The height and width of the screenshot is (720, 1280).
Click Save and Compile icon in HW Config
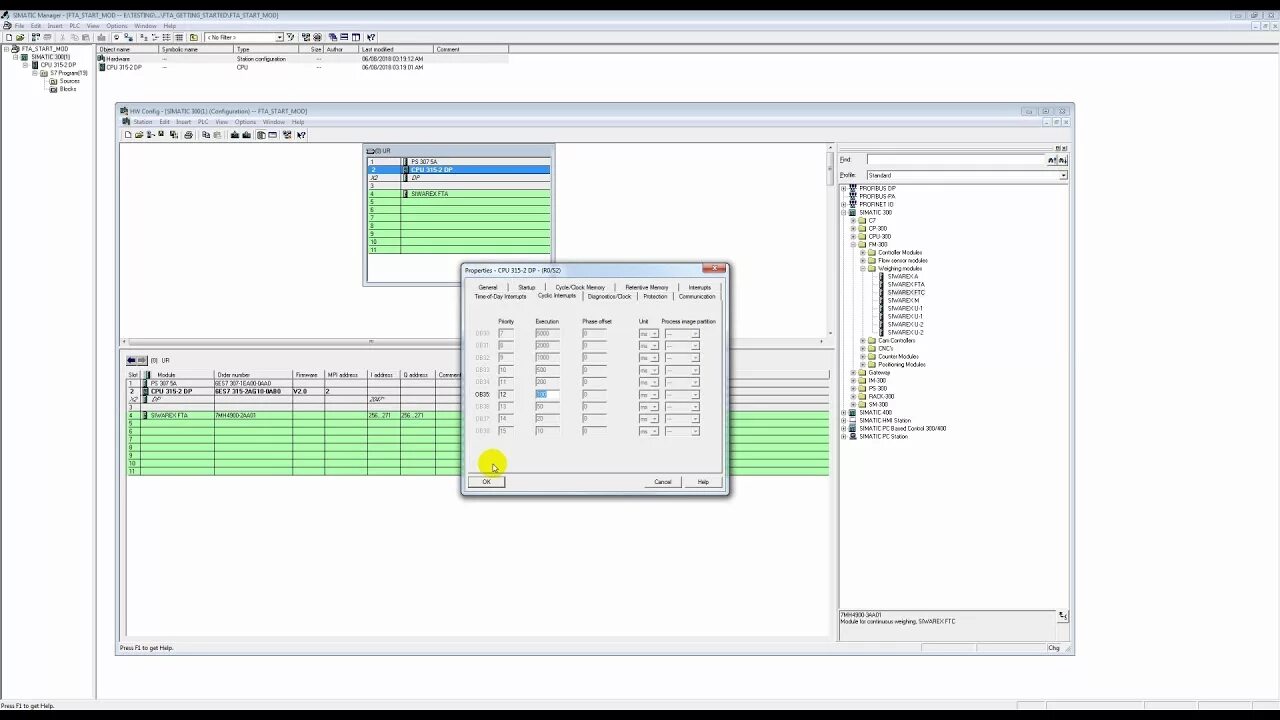point(174,135)
